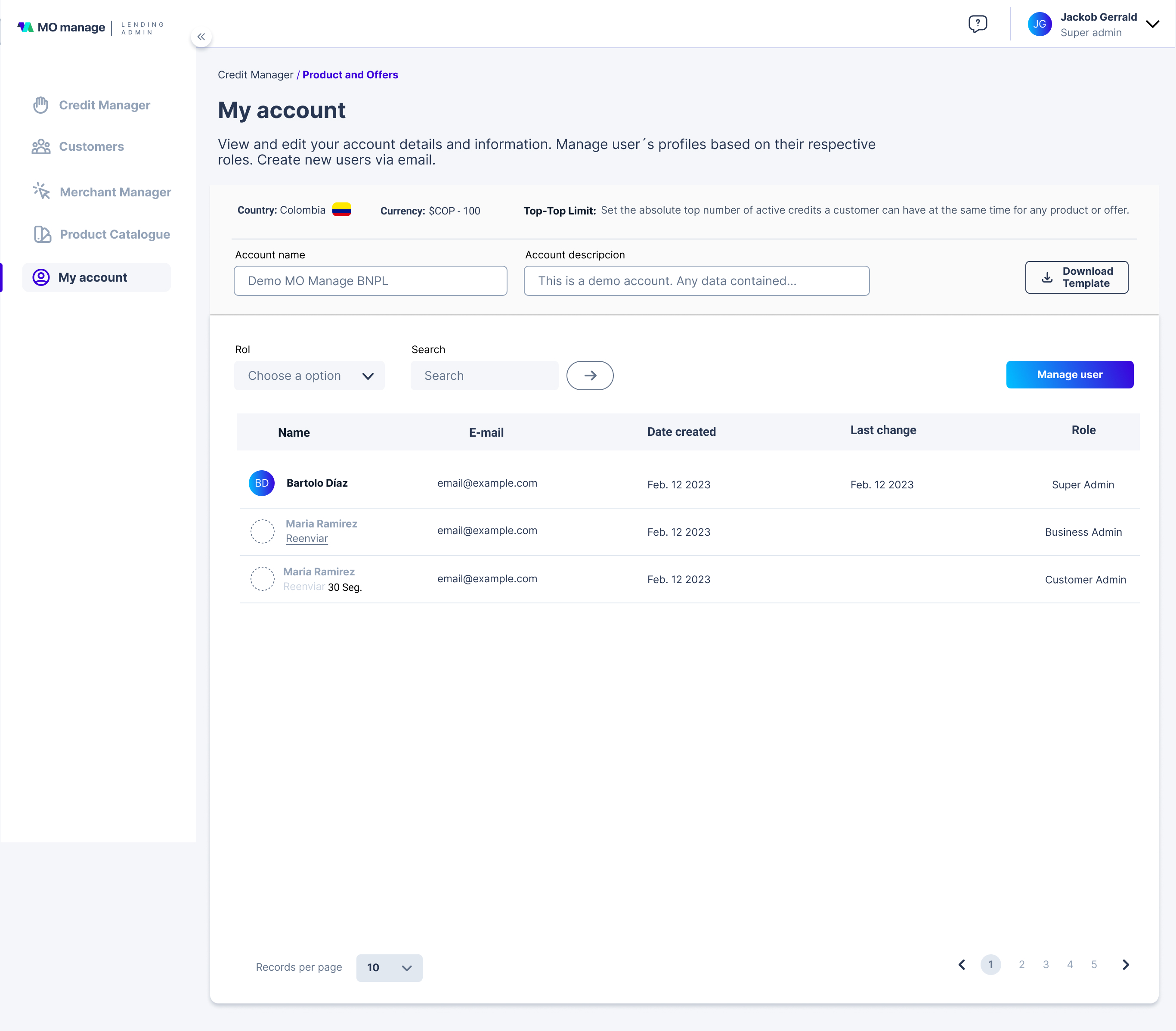Screen dimensions: 1176x1031
Task: Open Credit Manager in sidebar
Action: point(104,105)
